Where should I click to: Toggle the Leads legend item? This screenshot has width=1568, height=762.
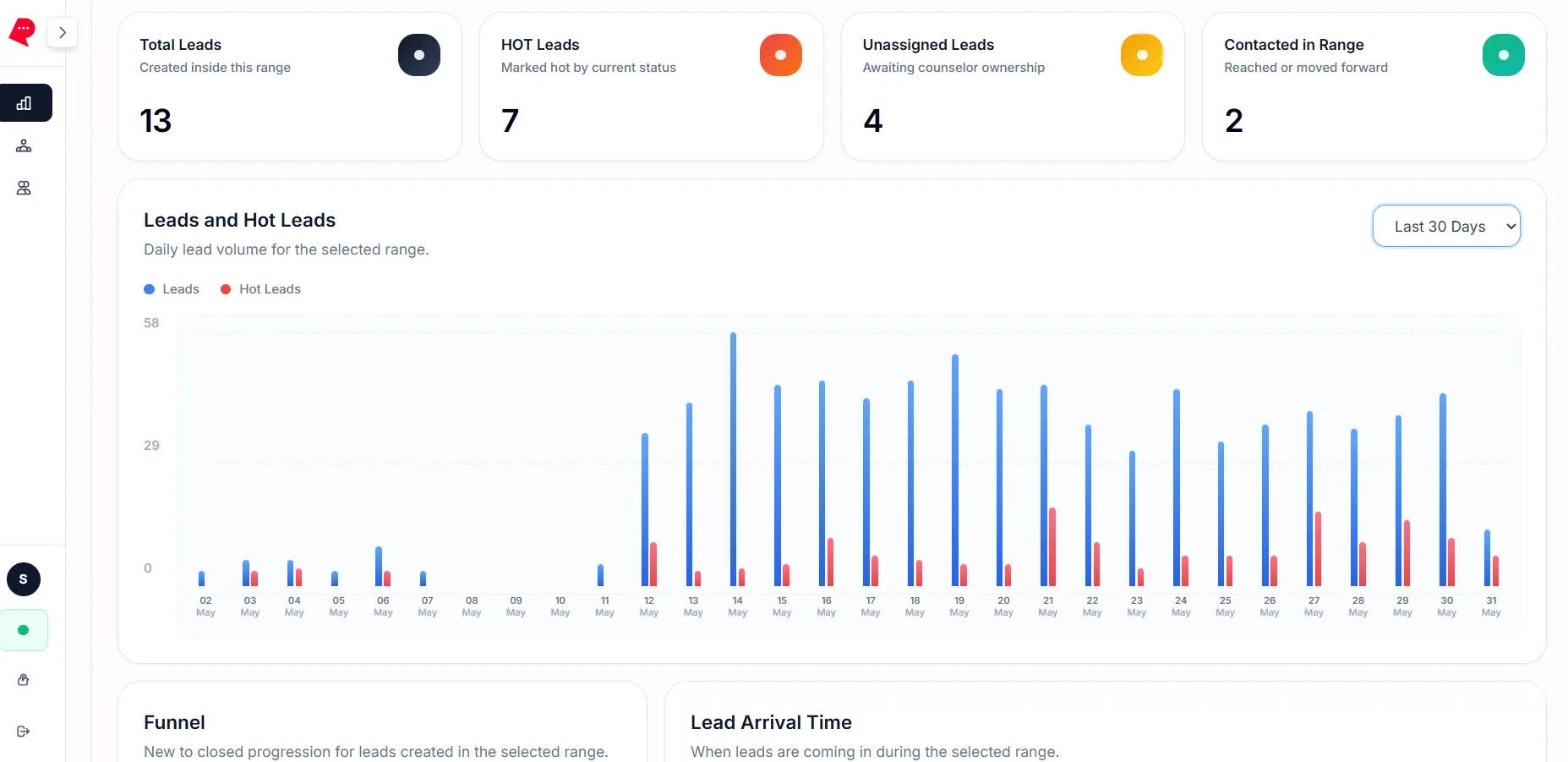tap(172, 289)
